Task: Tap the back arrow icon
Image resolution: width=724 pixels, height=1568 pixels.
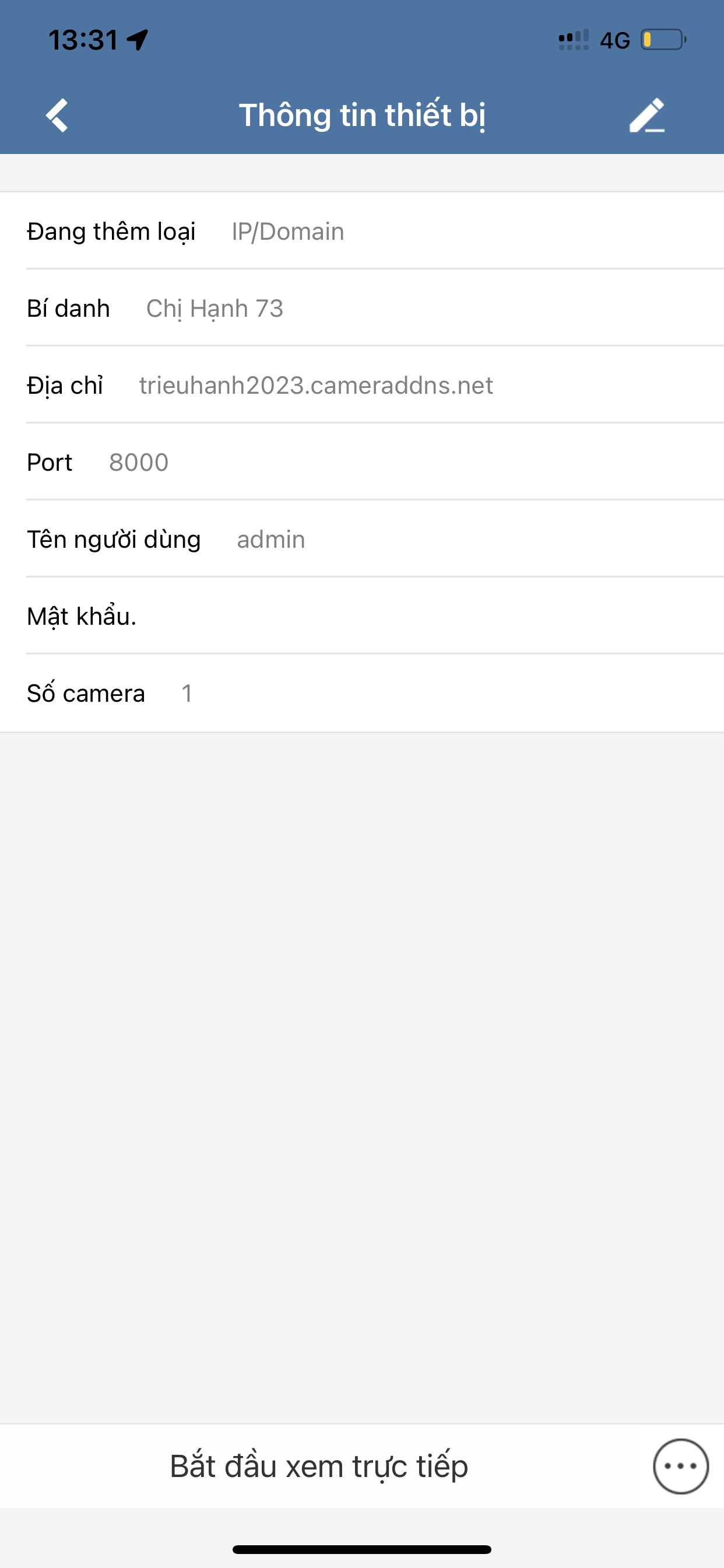Action: 57,115
